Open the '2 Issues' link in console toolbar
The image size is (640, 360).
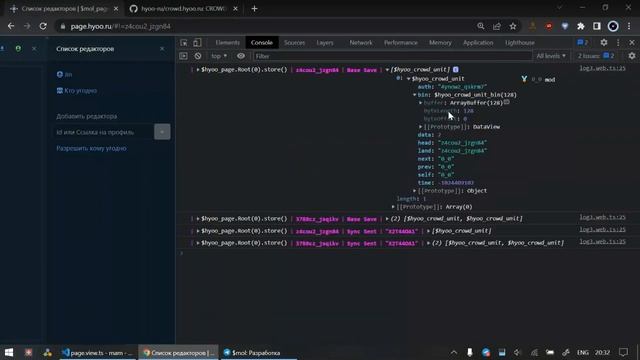(x=596, y=56)
